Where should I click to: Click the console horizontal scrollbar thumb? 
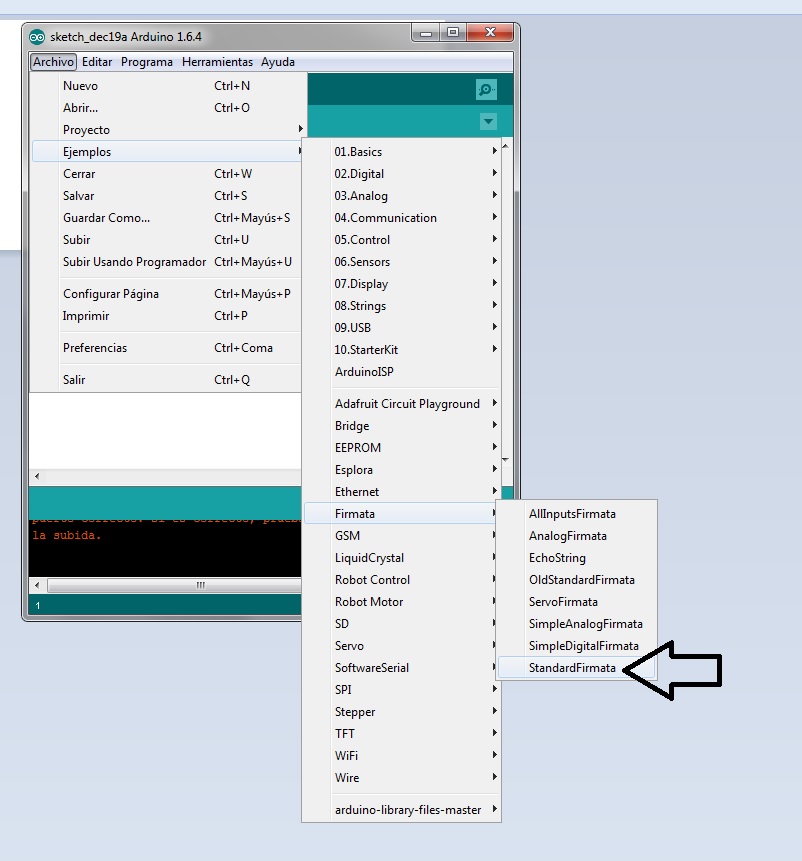coord(175,585)
